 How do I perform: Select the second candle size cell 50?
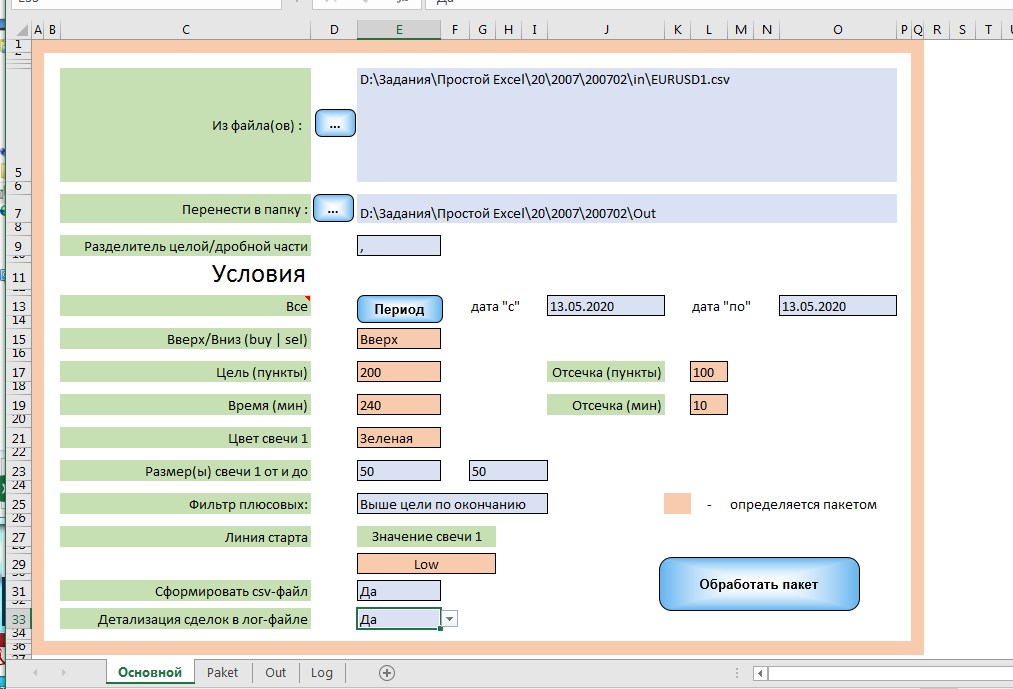(508, 471)
